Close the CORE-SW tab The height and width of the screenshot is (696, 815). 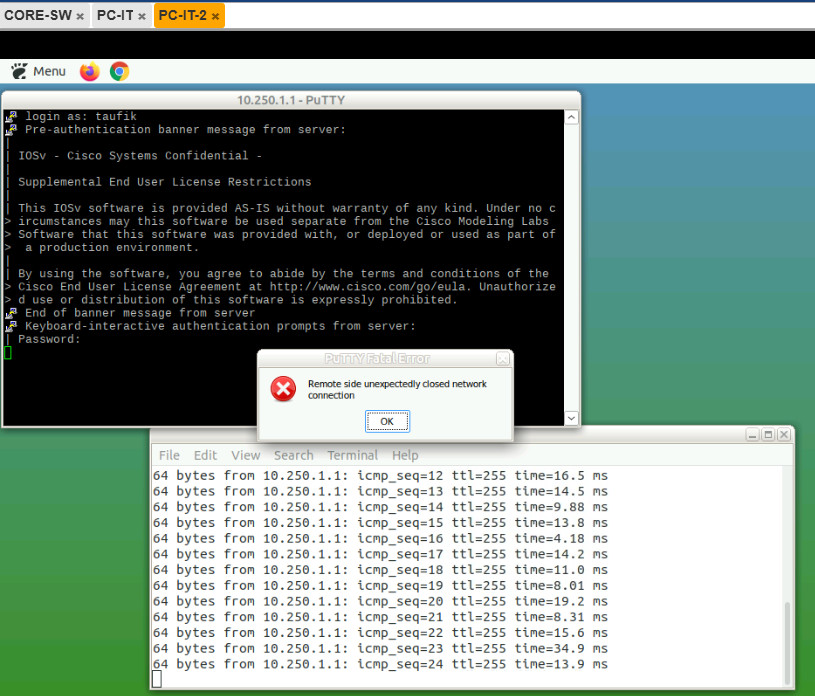pos(80,16)
